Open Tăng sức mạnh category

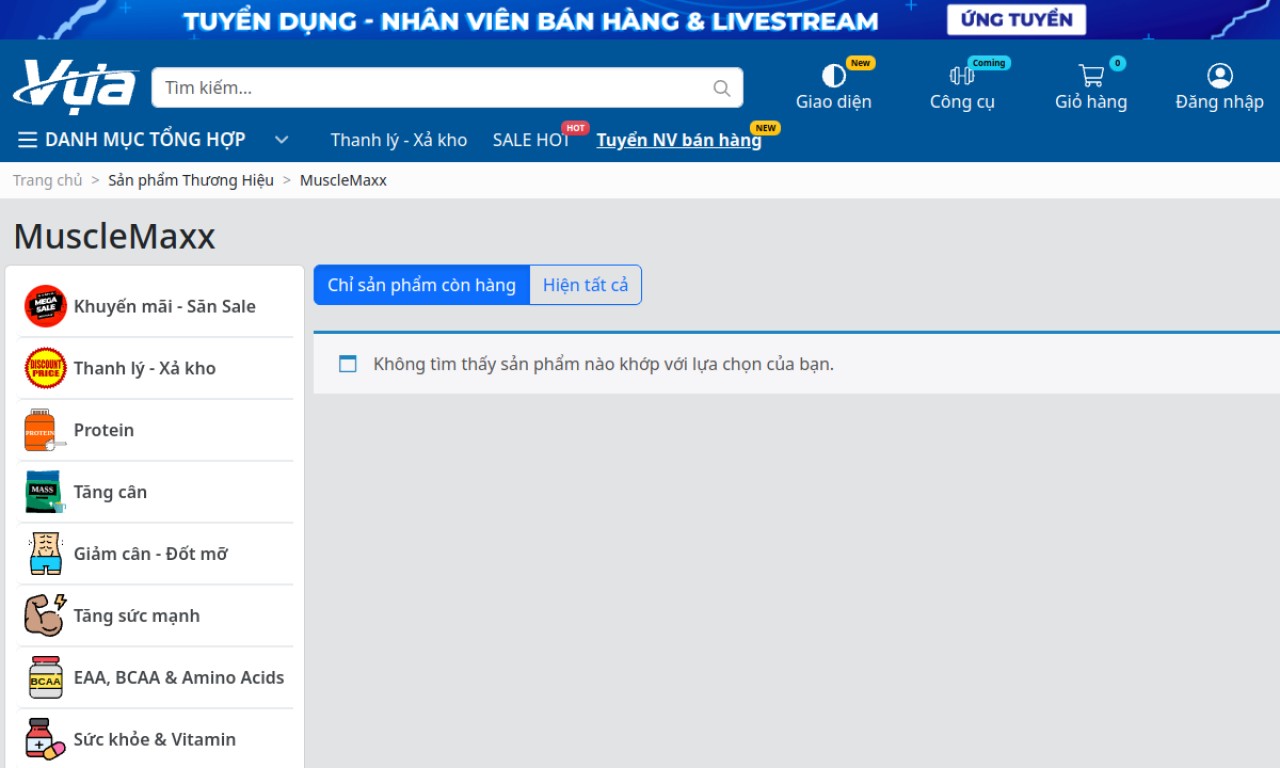tap(137, 616)
